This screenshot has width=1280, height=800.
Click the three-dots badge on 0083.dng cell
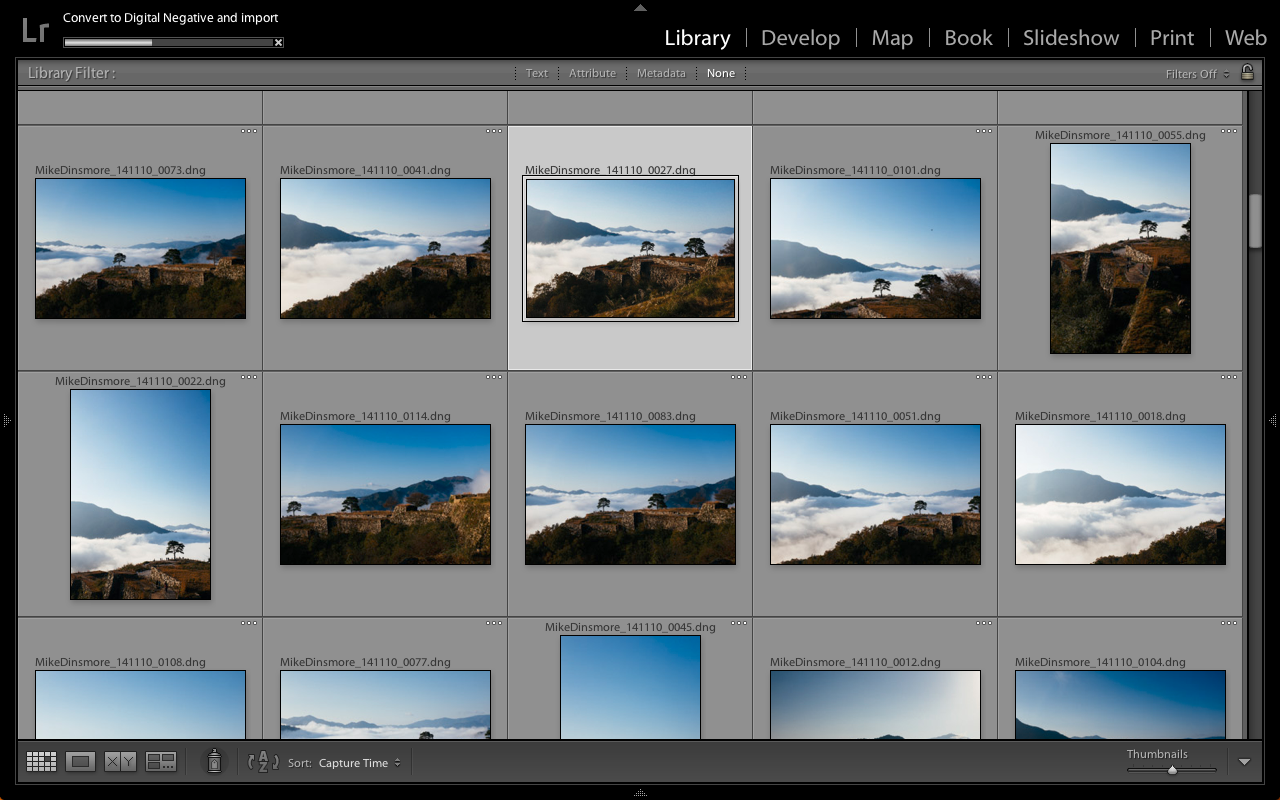point(739,377)
